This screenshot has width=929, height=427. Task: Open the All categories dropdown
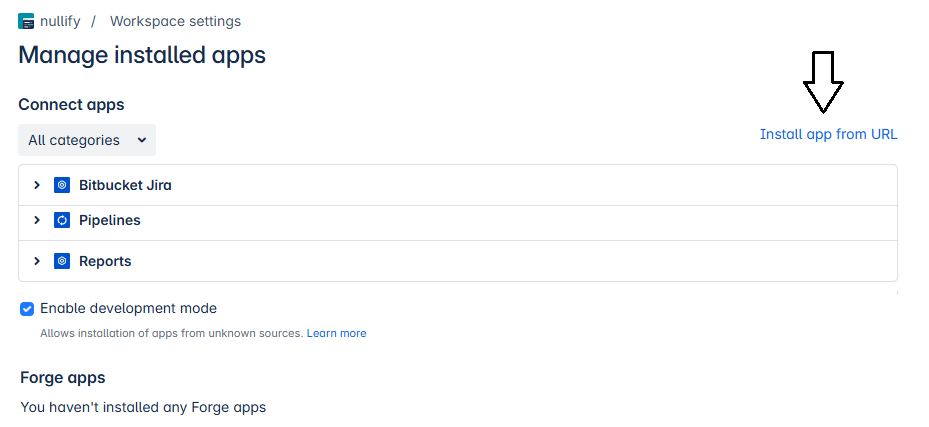(x=87, y=140)
